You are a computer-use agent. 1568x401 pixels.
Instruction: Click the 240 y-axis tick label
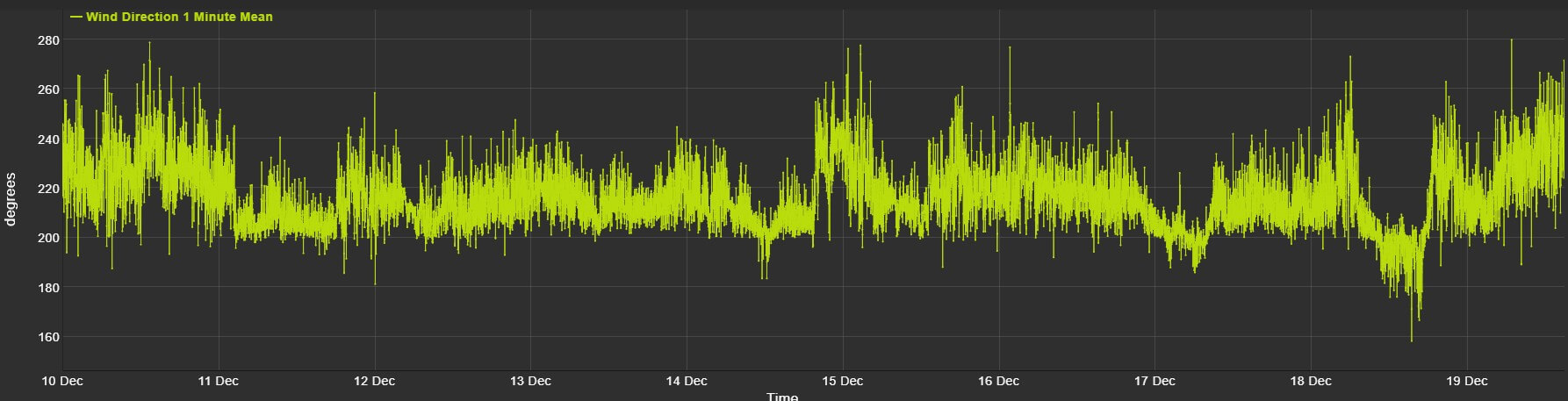[x=48, y=139]
